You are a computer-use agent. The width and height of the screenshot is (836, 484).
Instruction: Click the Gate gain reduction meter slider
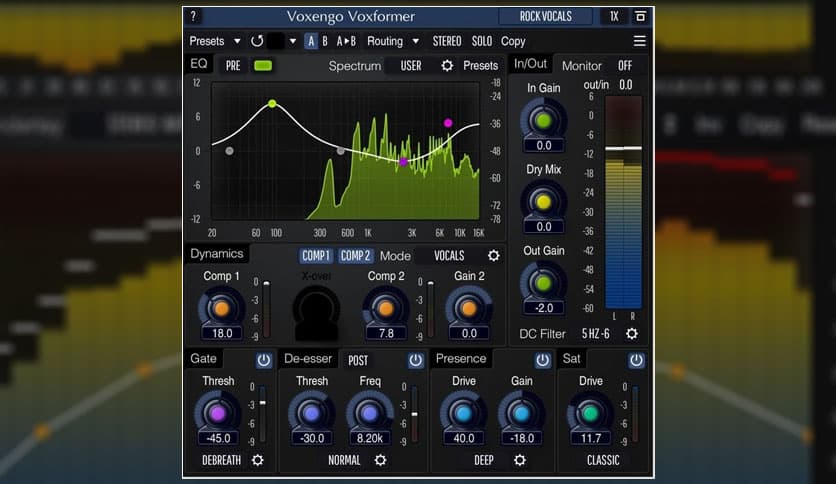click(262, 403)
